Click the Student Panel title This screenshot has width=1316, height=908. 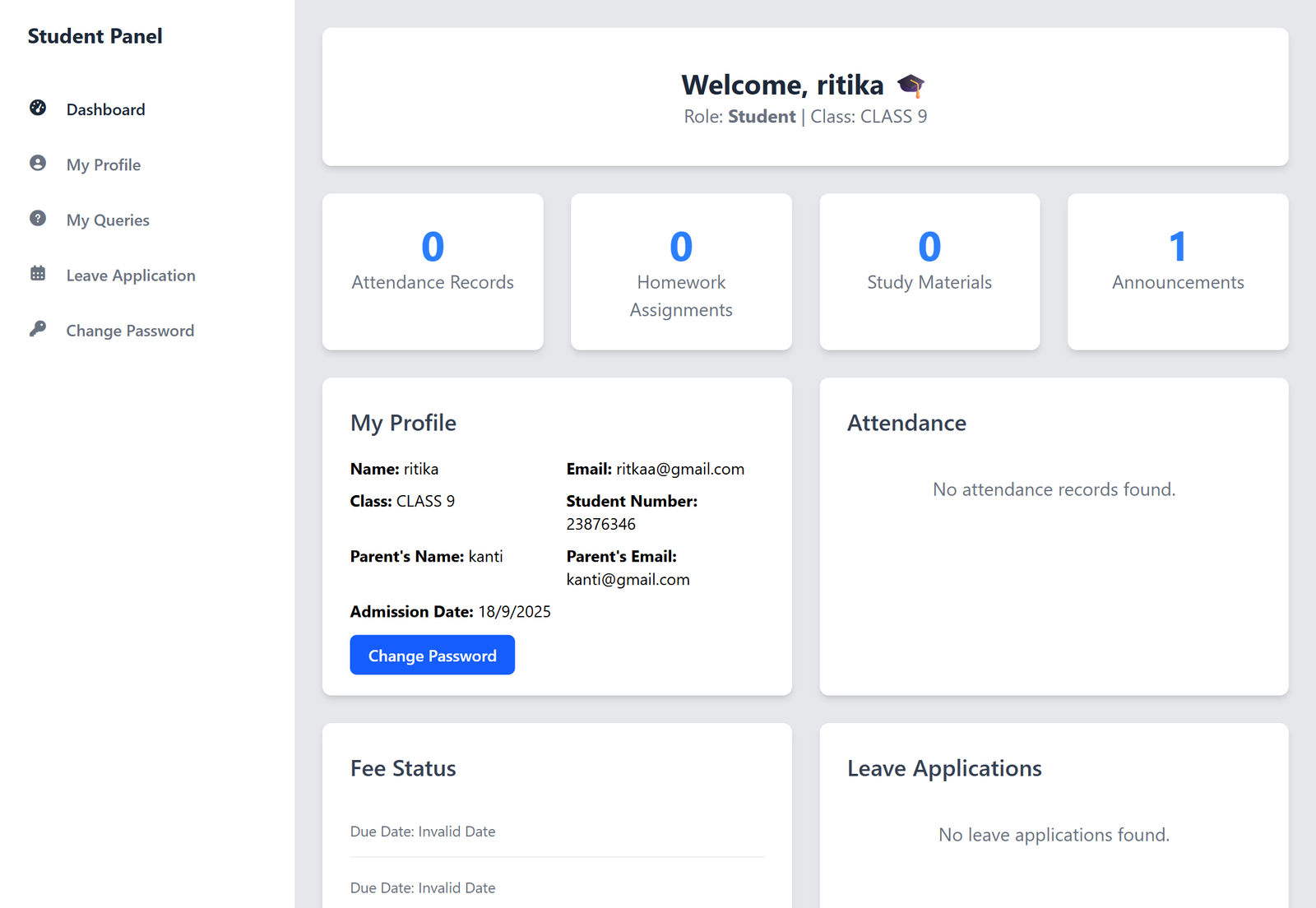(x=95, y=35)
